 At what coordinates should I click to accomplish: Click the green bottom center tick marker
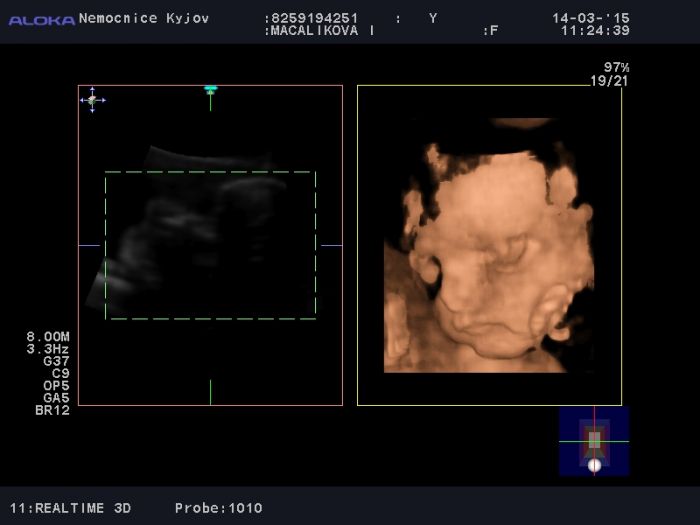tap(210, 392)
